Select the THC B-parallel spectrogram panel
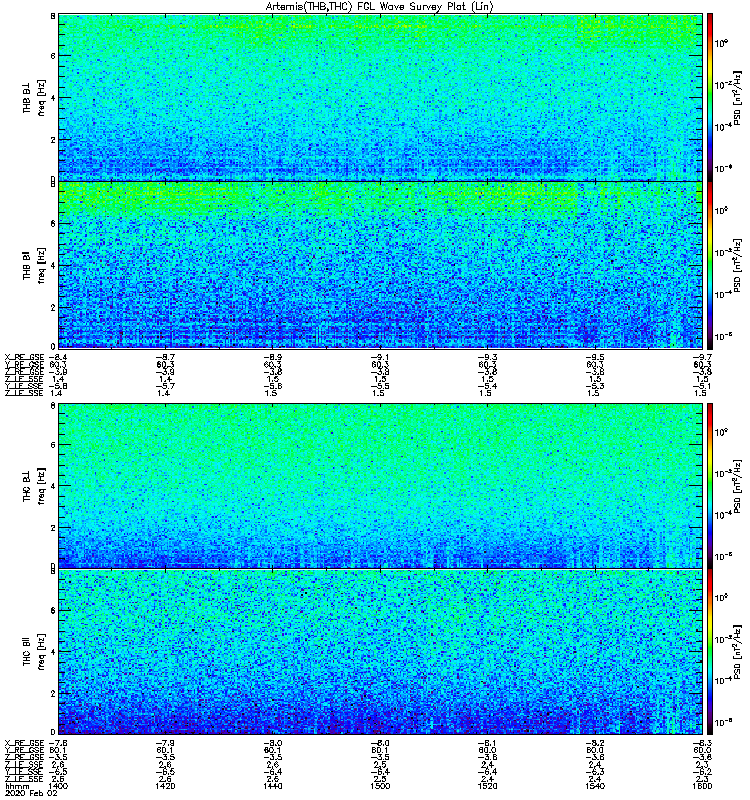This screenshot has width=750, height=800. (381, 652)
